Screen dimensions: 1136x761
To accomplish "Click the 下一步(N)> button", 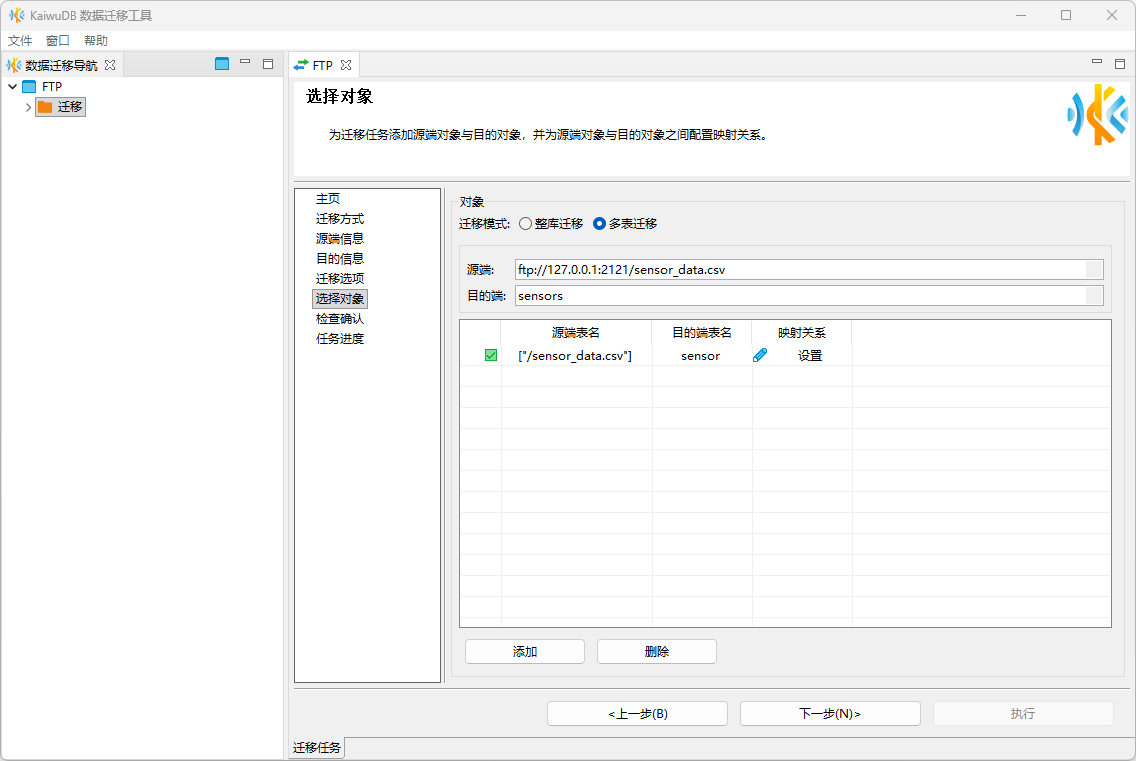I will (x=830, y=714).
